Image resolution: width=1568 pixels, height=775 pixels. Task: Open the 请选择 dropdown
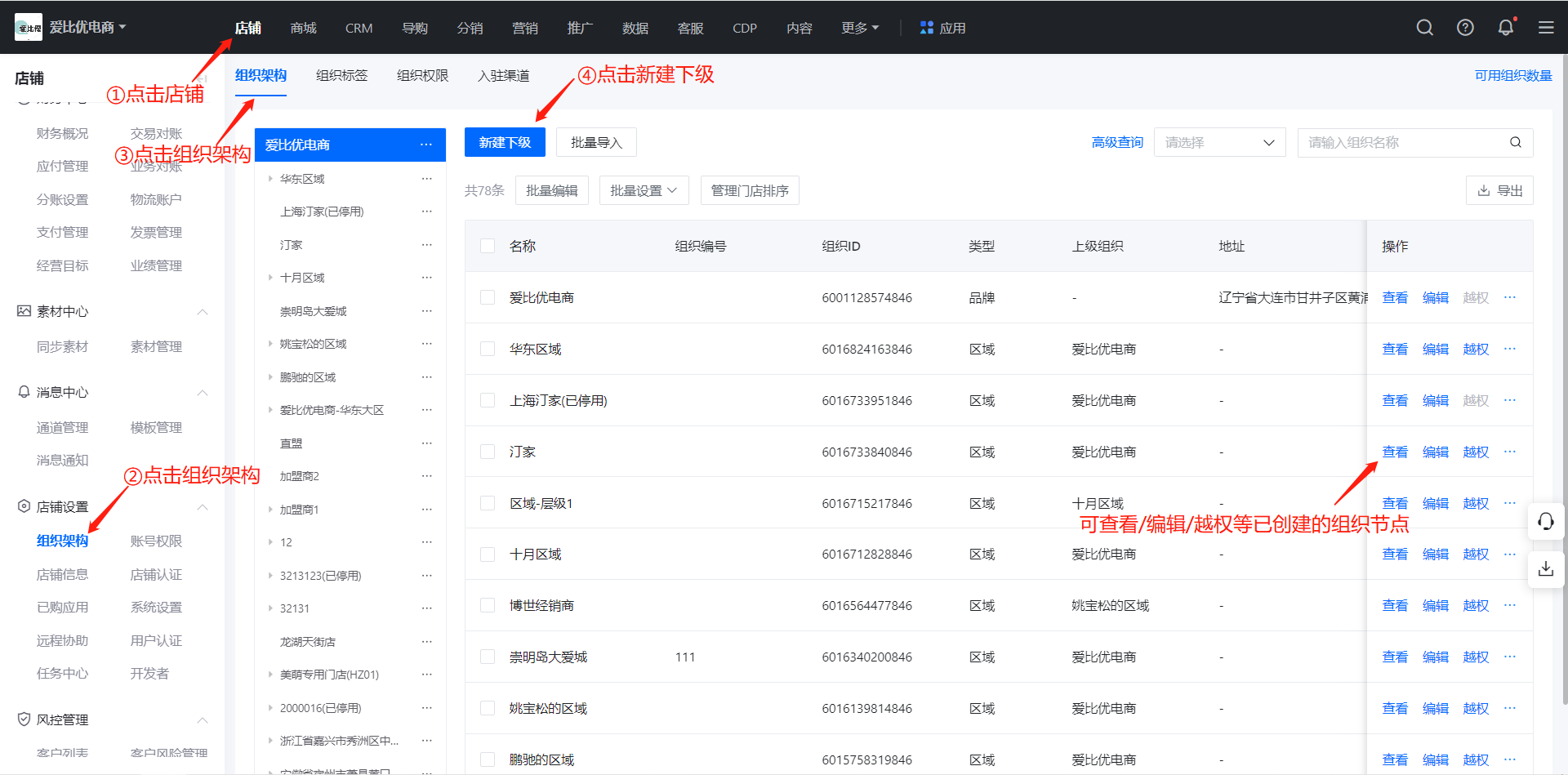click(1219, 142)
